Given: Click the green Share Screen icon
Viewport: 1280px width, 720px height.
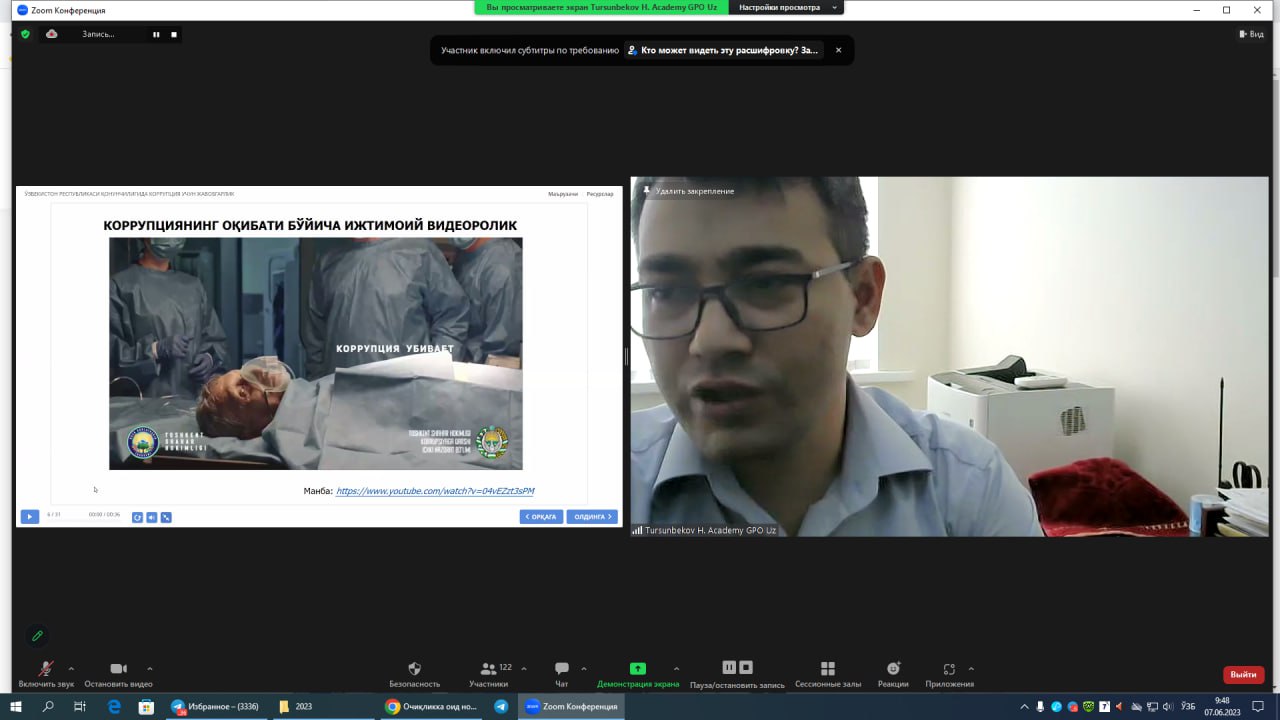Looking at the screenshot, I should [x=637, y=669].
